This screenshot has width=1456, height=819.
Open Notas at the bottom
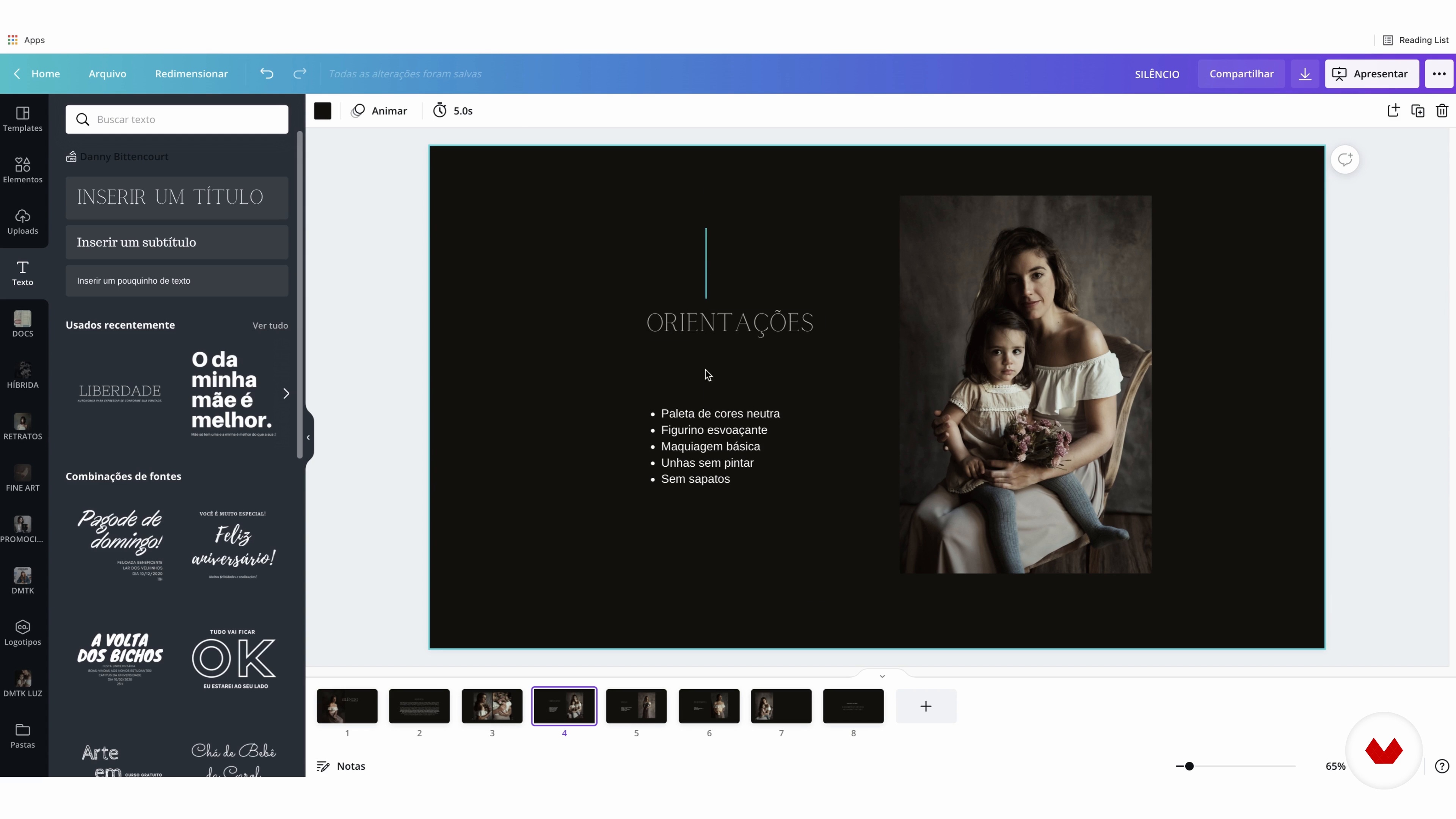click(341, 766)
